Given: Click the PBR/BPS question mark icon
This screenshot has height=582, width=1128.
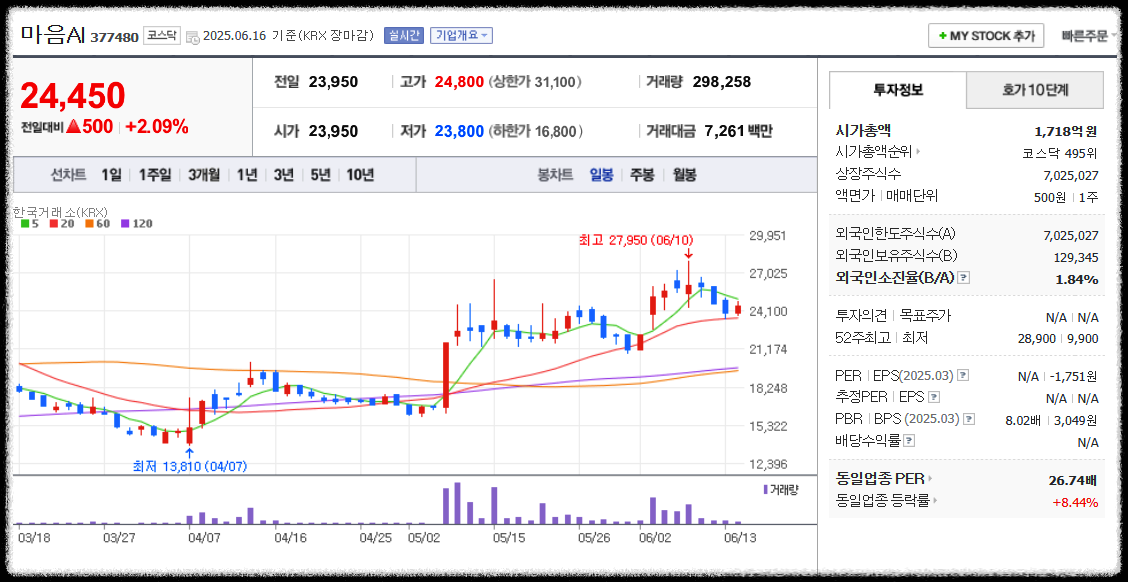Looking at the screenshot, I should point(968,419).
